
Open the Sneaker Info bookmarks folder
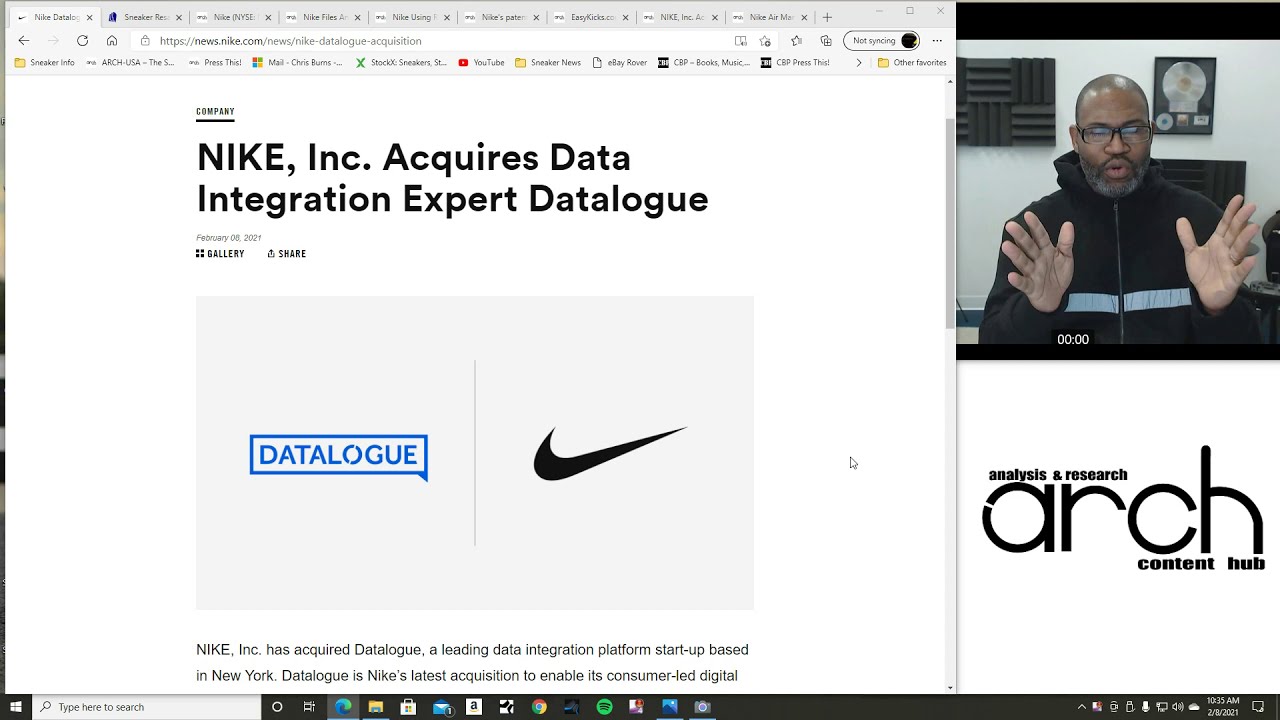pos(44,62)
